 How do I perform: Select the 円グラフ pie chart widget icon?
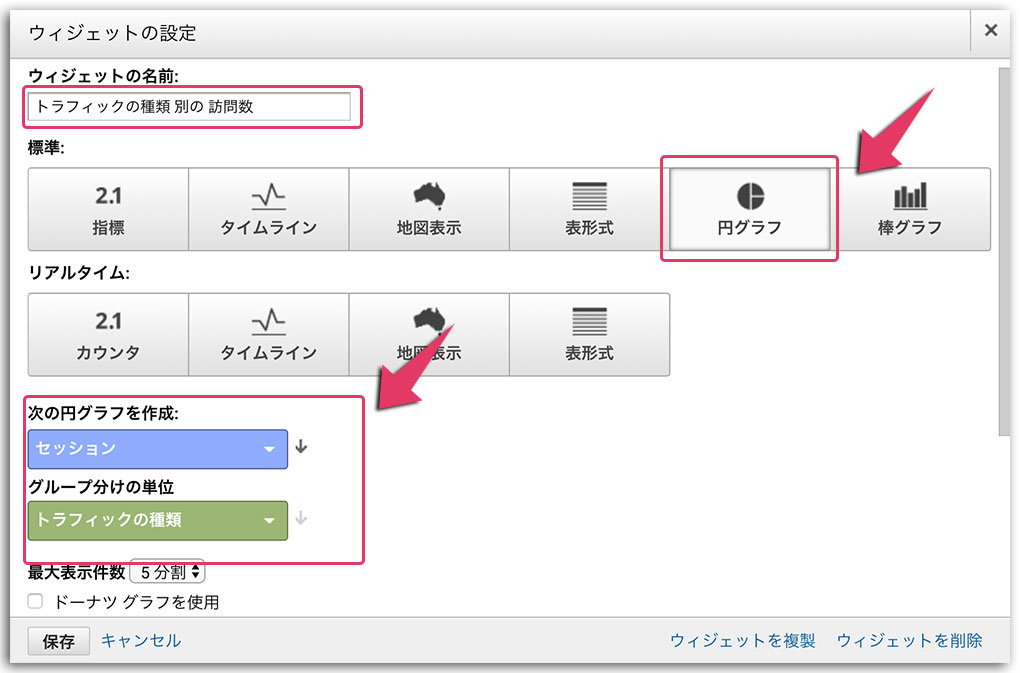point(749,208)
